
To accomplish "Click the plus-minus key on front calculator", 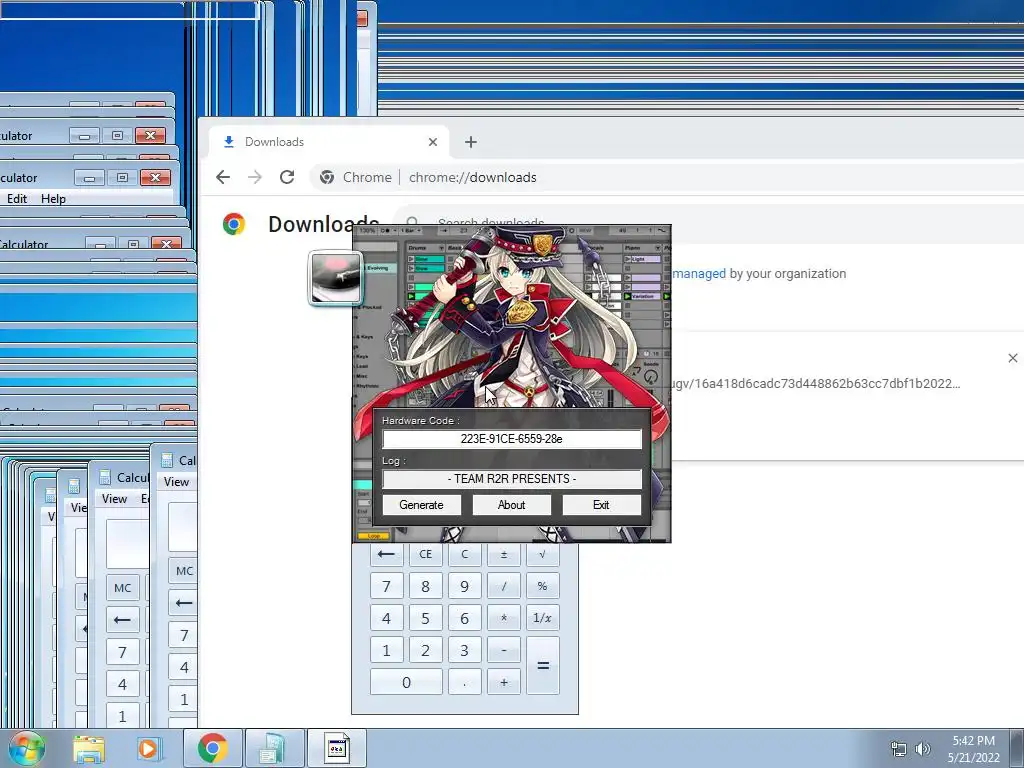I will [x=504, y=554].
